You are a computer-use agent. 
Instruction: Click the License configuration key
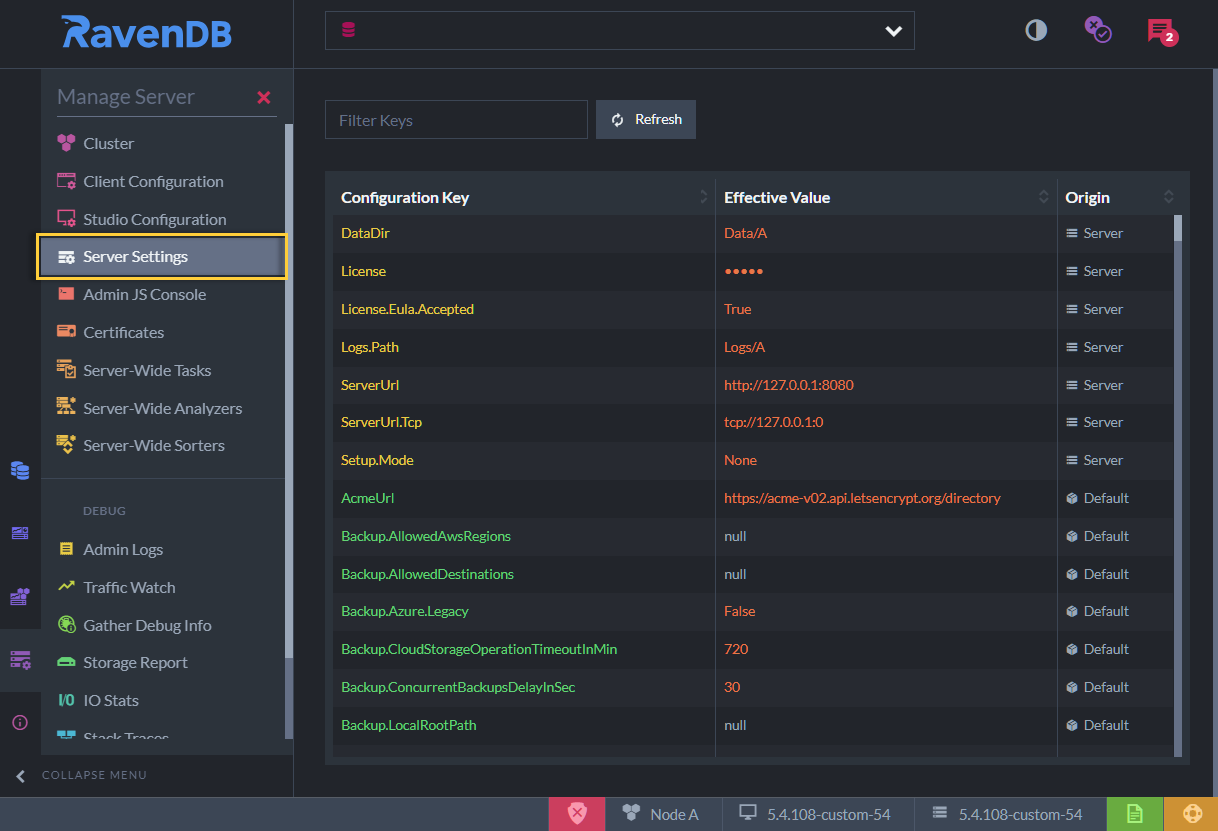tap(363, 271)
